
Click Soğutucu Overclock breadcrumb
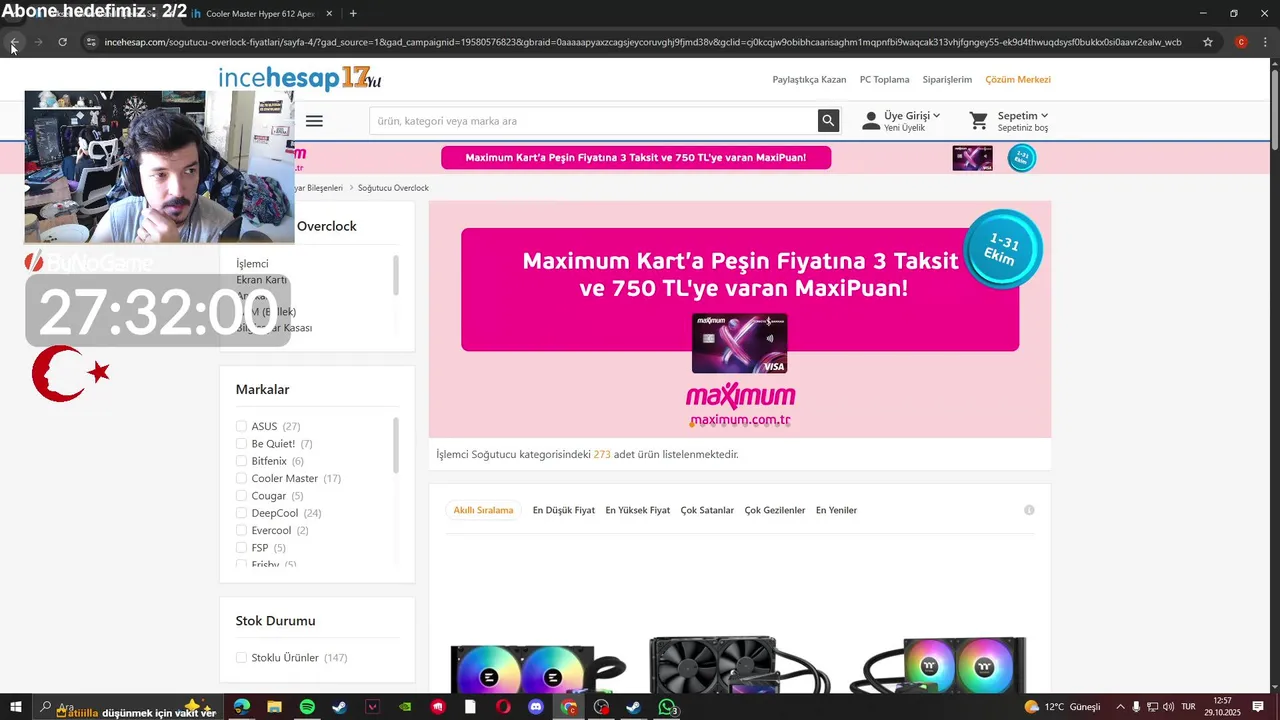click(x=393, y=188)
